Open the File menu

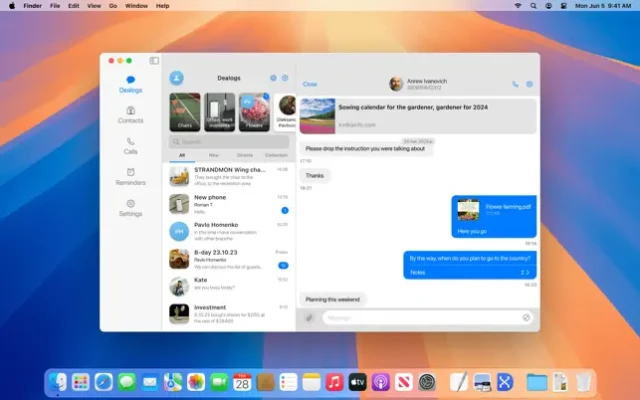pyautogui.click(x=55, y=6)
